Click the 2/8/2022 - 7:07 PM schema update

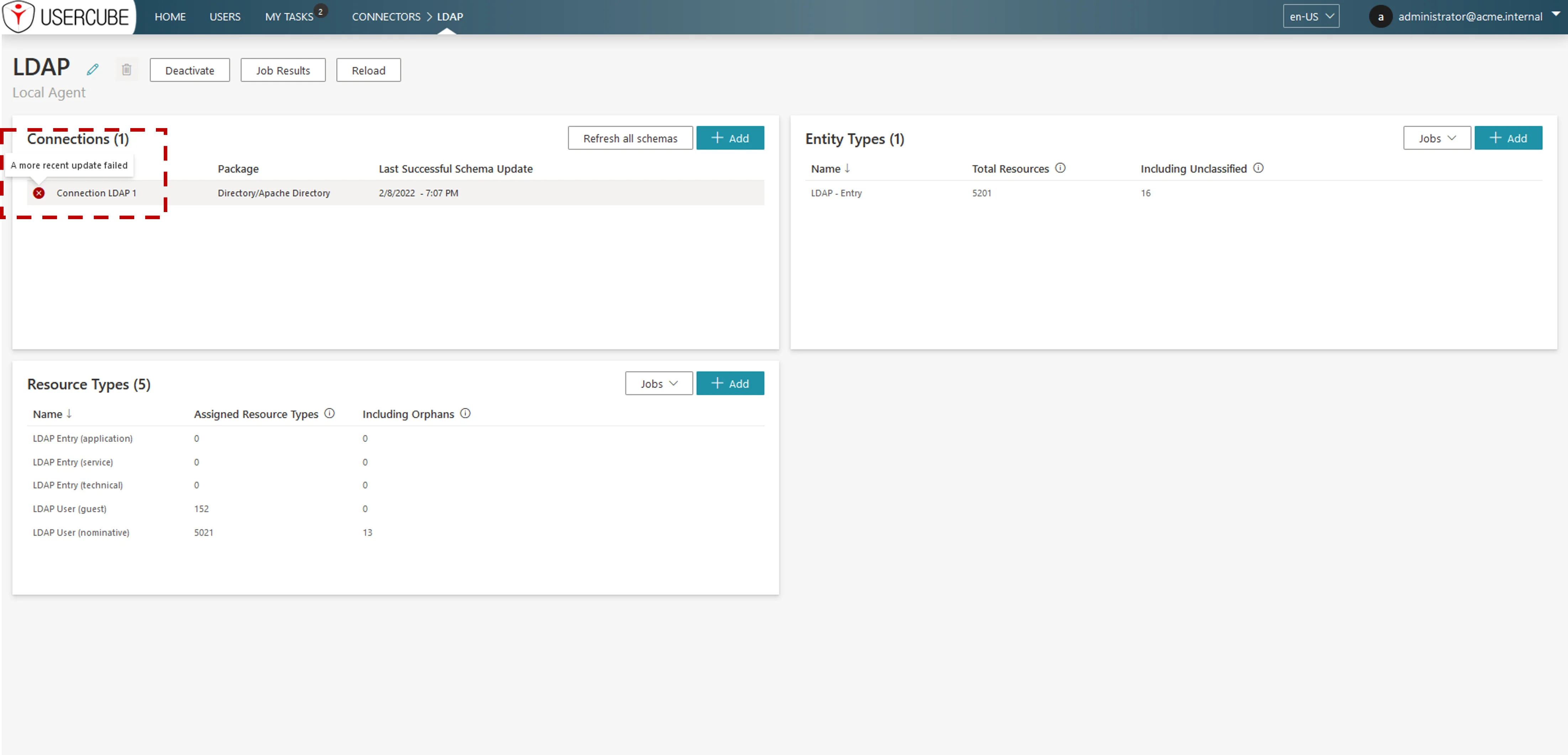click(x=418, y=193)
